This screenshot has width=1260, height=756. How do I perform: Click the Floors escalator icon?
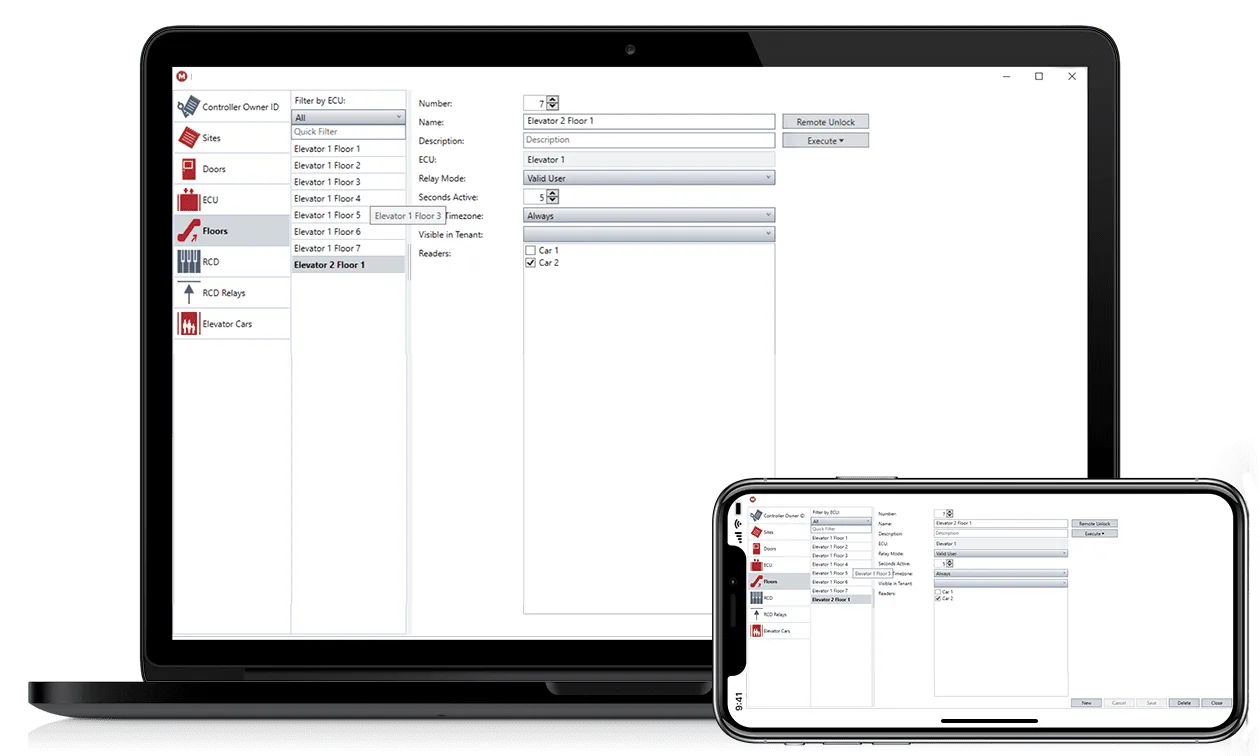click(188, 231)
